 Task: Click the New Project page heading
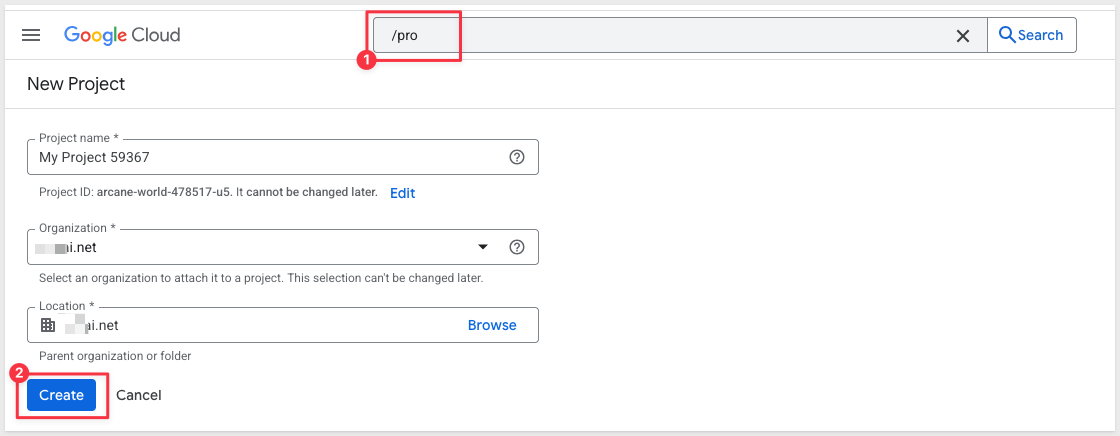tap(76, 84)
